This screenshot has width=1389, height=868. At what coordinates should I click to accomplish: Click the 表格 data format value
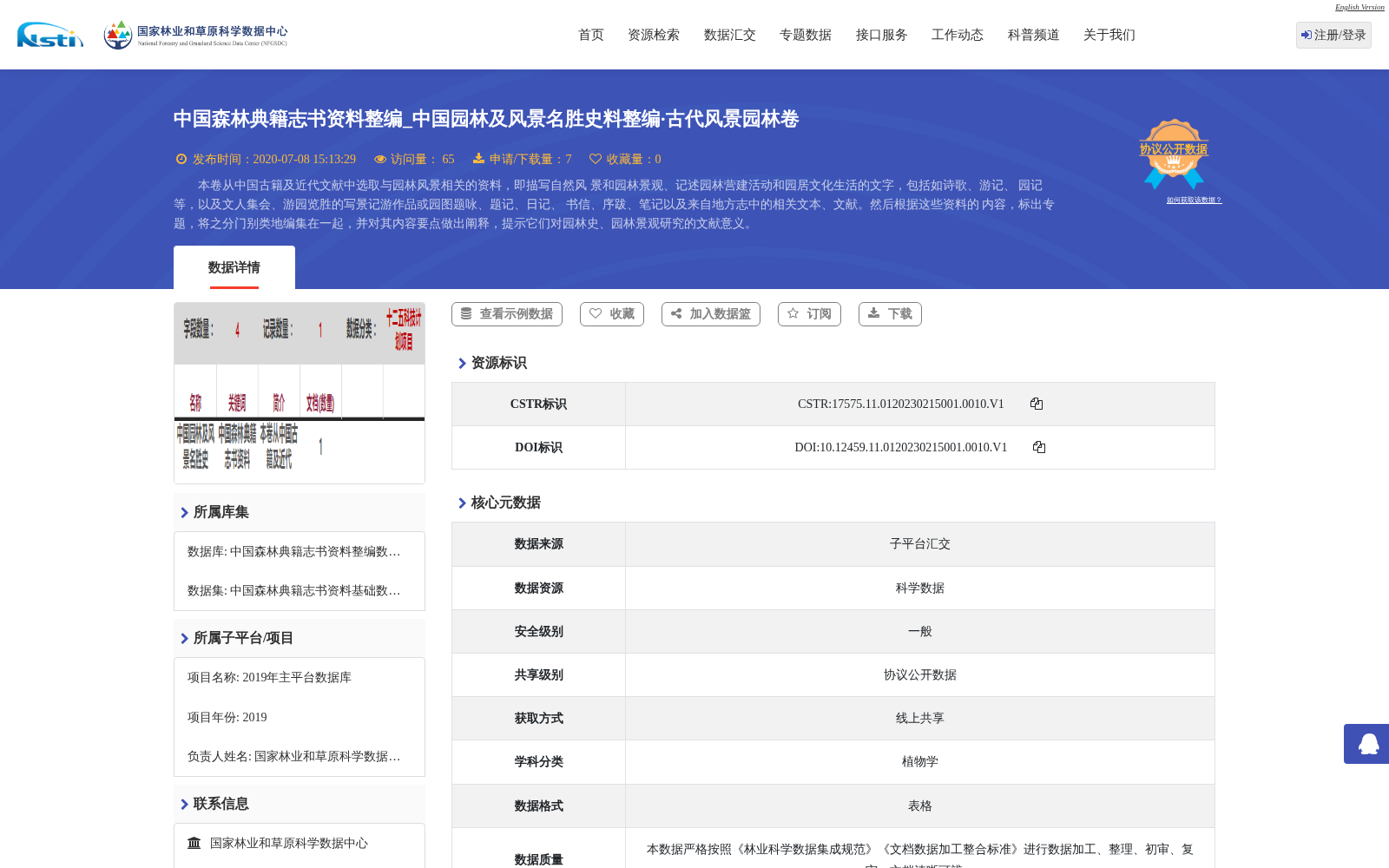pyautogui.click(x=920, y=806)
